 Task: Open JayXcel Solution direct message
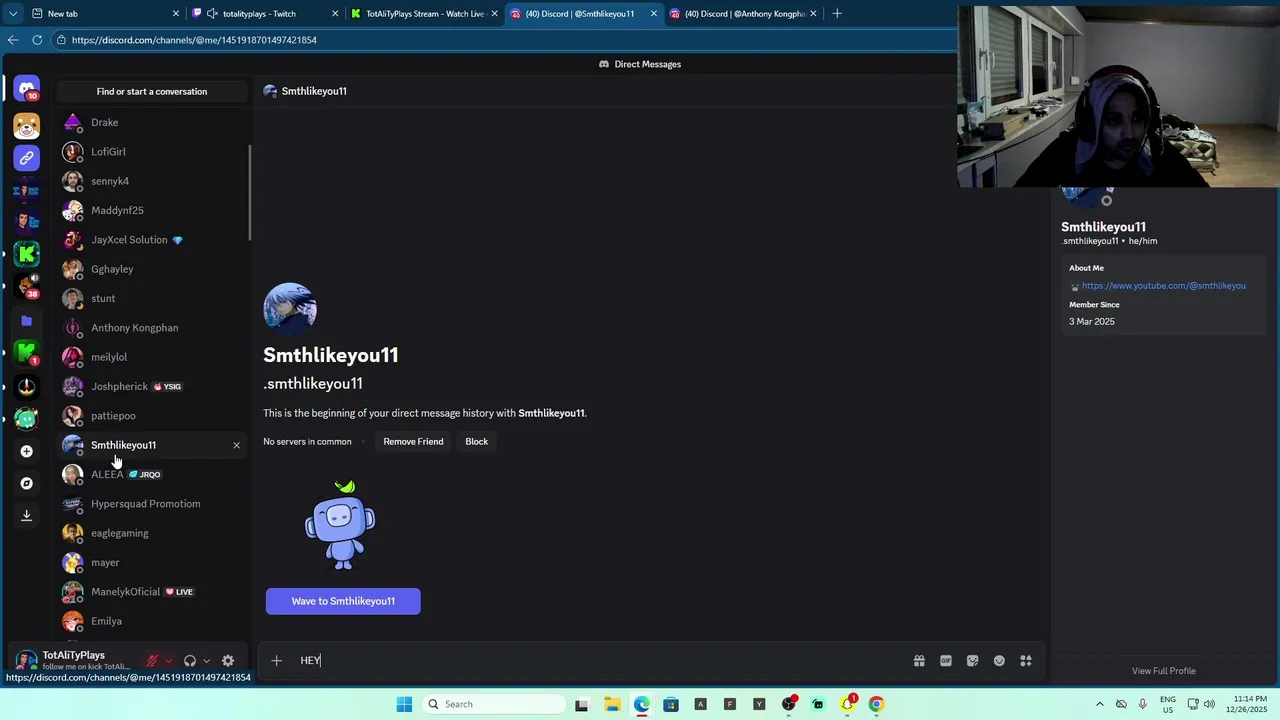pos(152,240)
